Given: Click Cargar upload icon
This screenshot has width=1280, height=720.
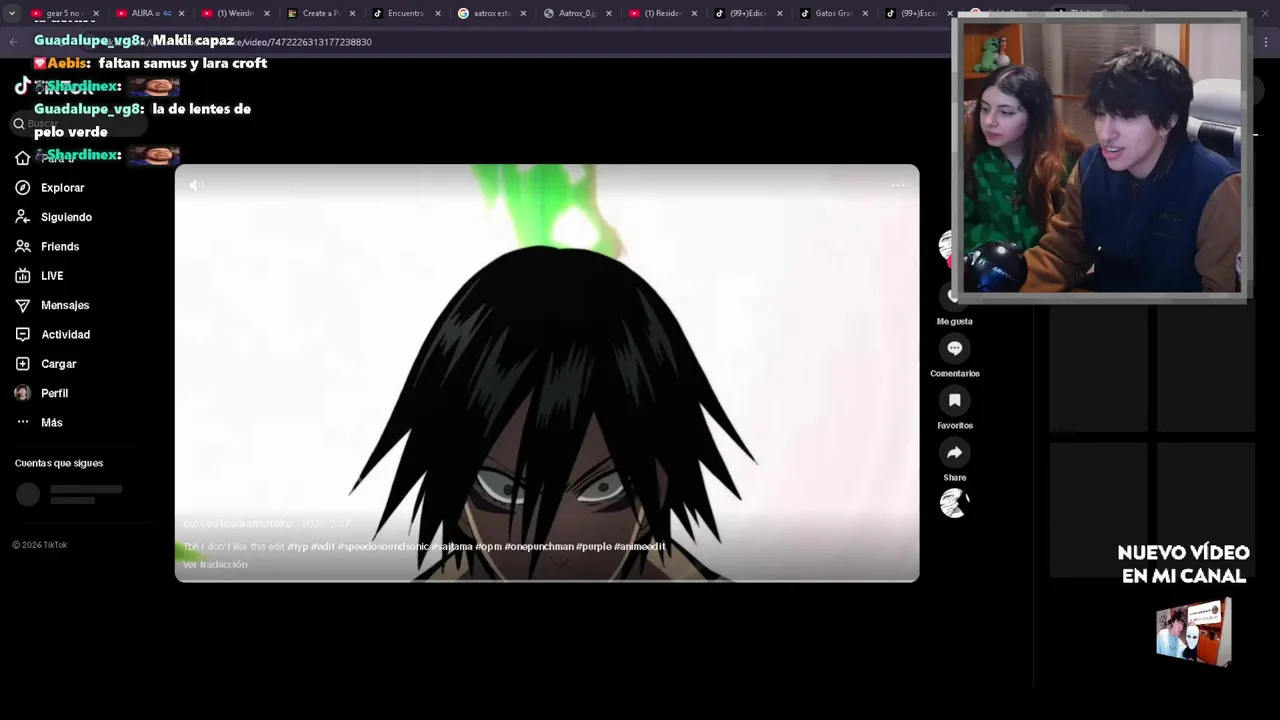Looking at the screenshot, I should [x=22, y=364].
